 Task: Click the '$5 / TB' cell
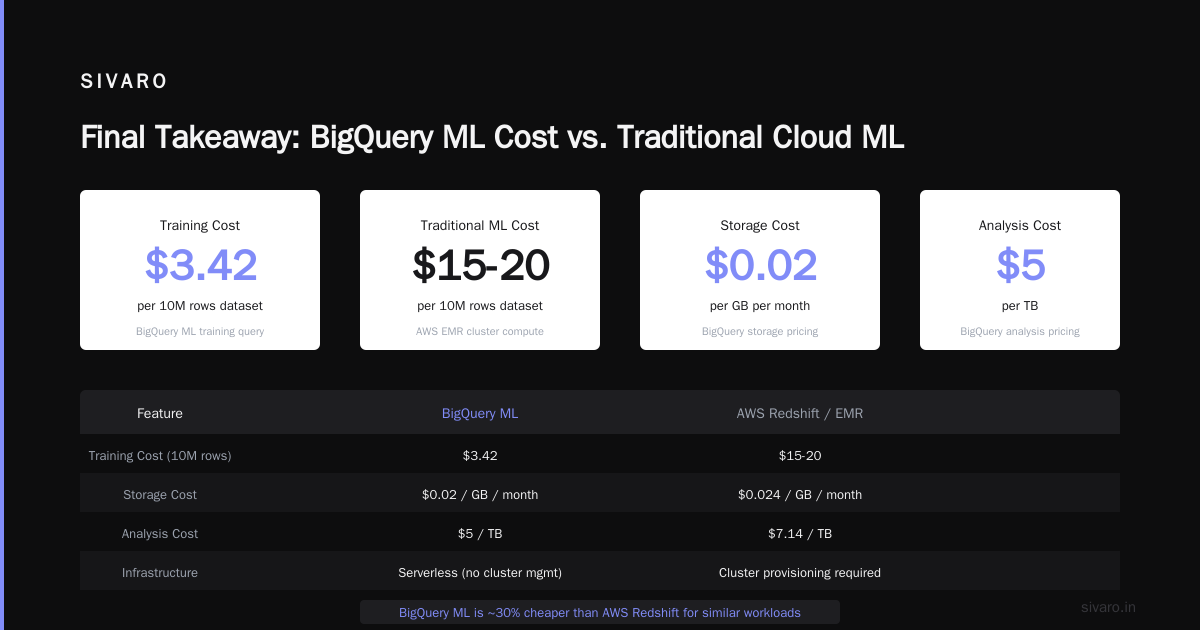pos(480,534)
